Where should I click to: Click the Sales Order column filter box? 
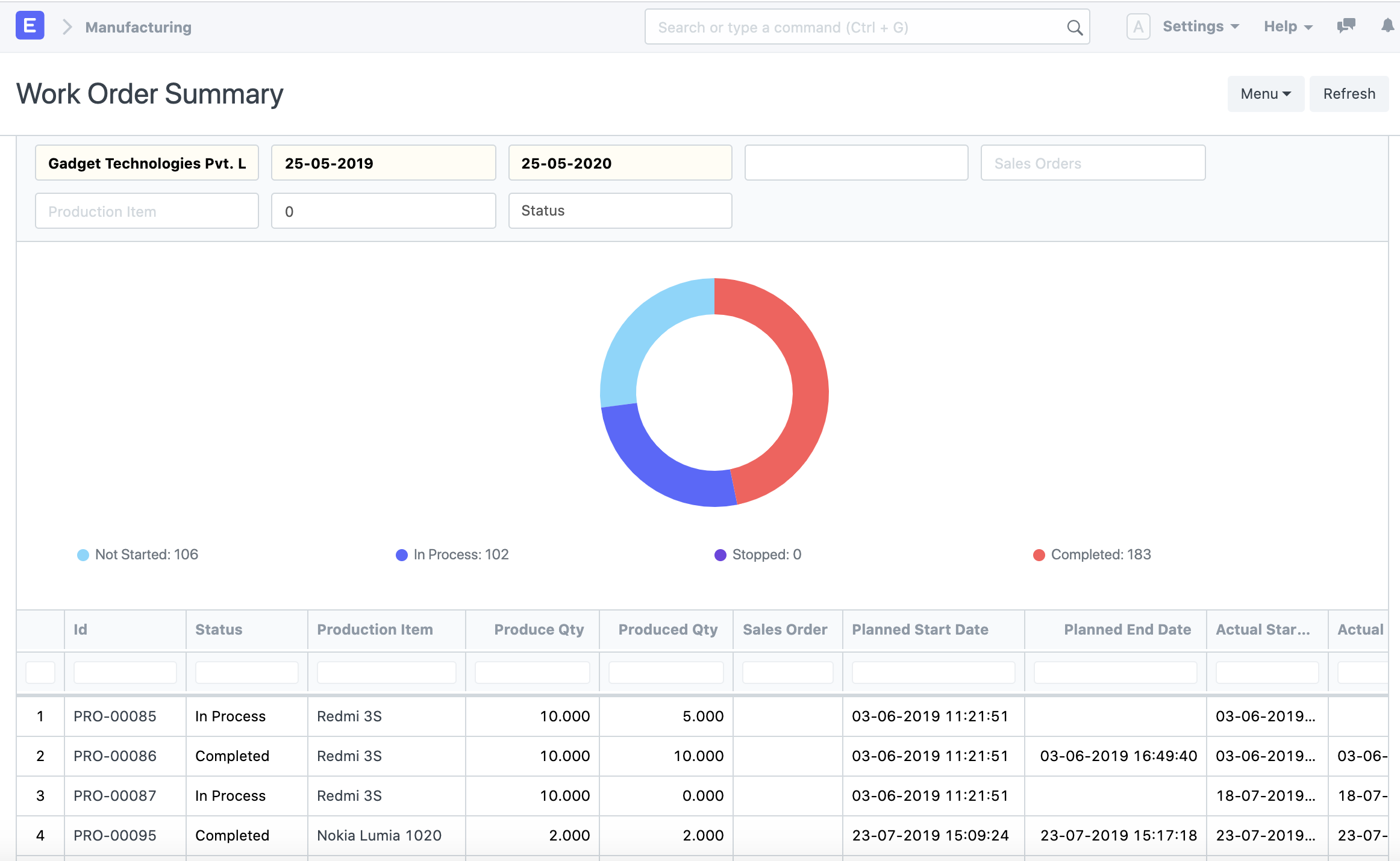788,673
